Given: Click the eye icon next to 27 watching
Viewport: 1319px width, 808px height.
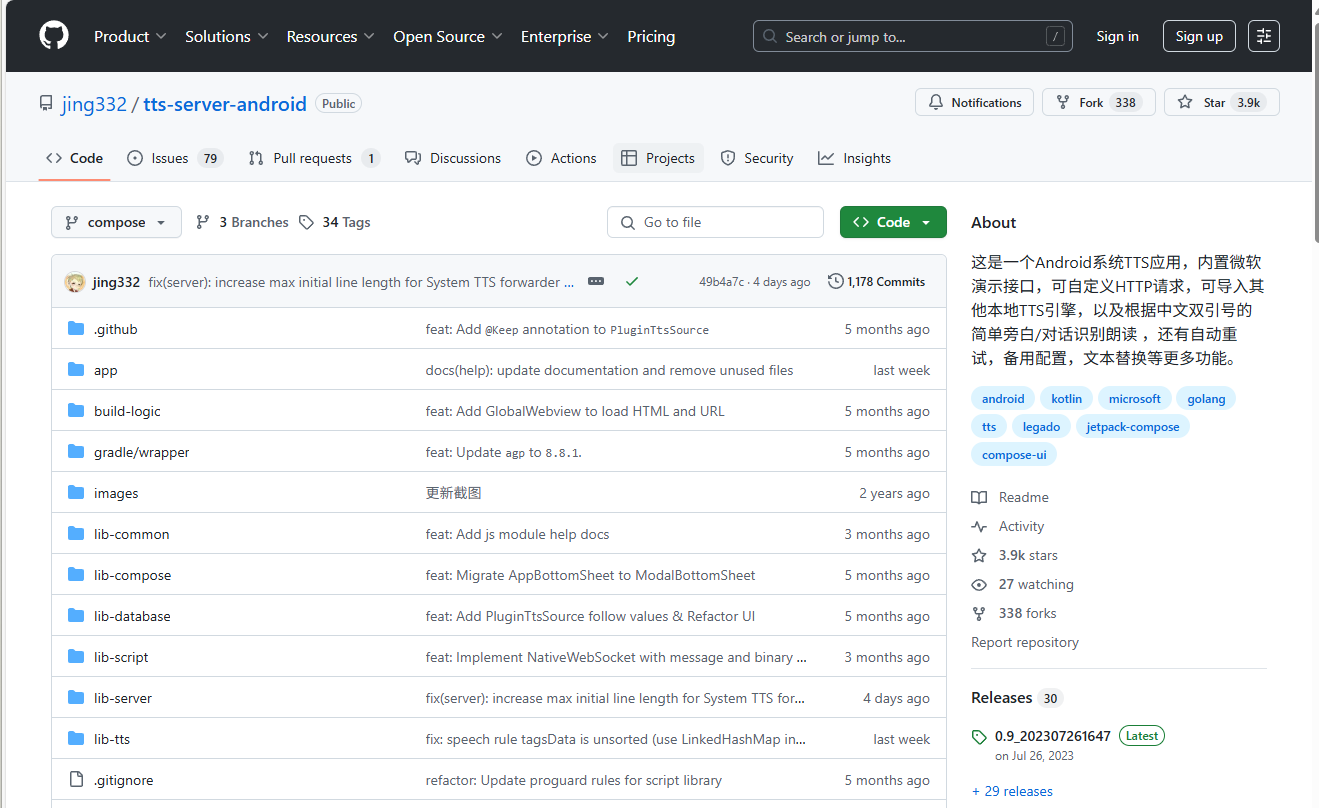Looking at the screenshot, I should click(978, 584).
